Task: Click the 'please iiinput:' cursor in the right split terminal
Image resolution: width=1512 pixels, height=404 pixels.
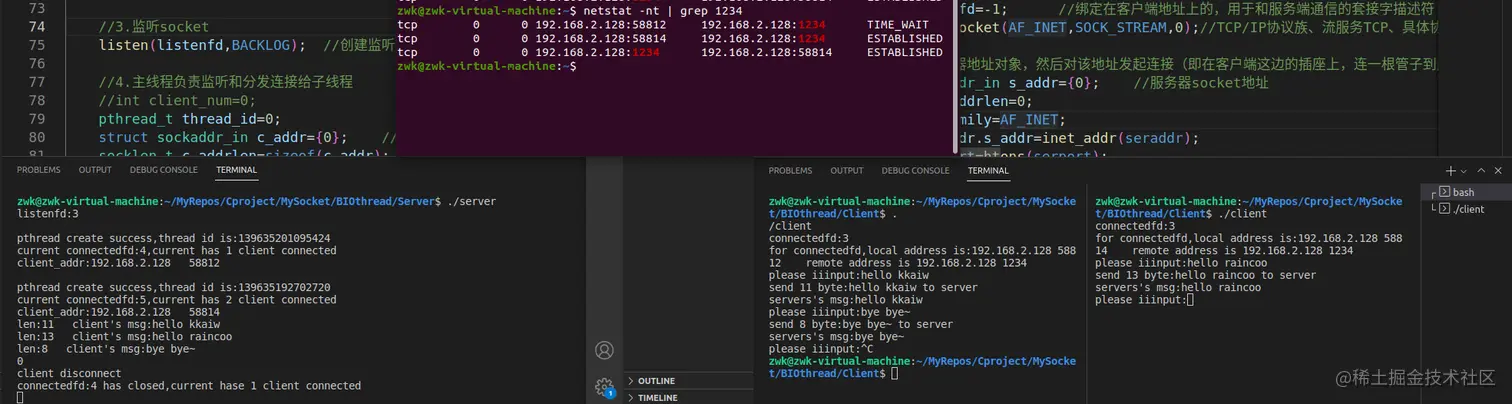Action: click(x=1190, y=300)
